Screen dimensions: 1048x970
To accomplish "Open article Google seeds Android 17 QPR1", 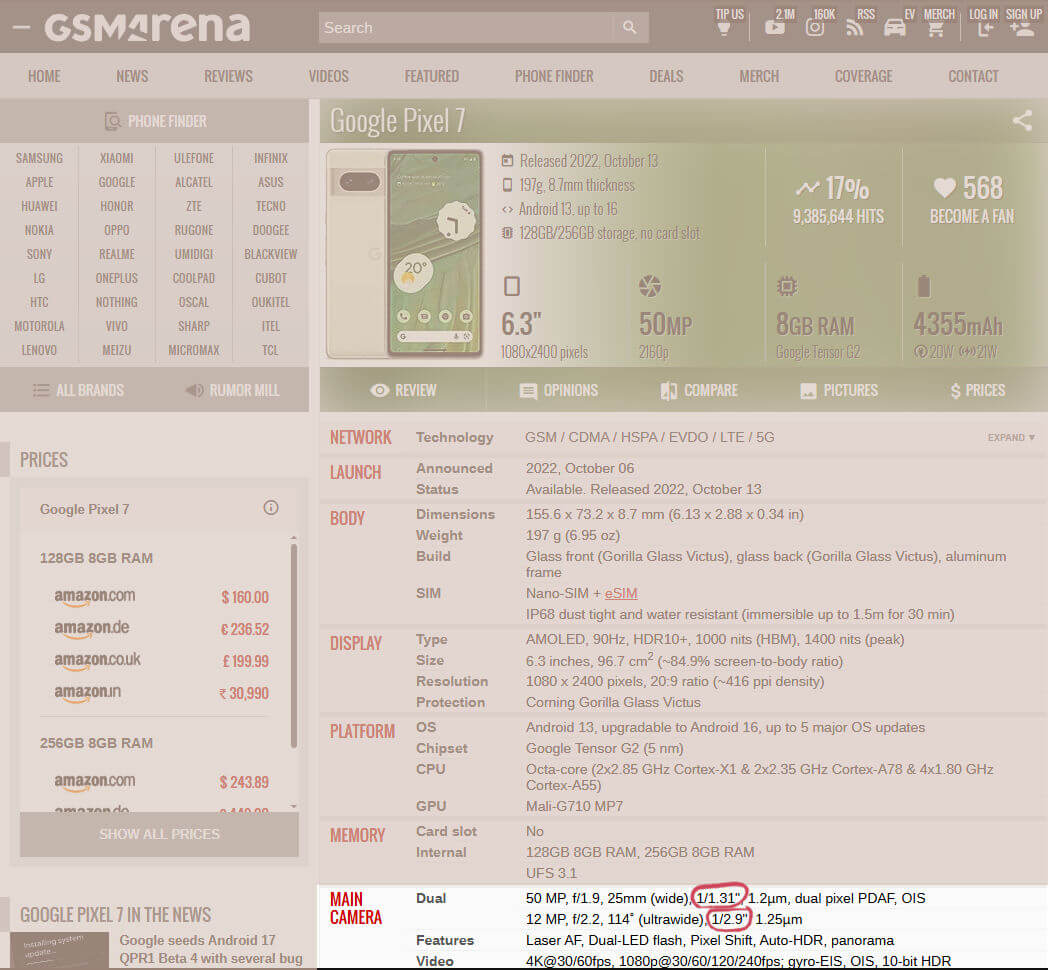I will tap(211, 949).
